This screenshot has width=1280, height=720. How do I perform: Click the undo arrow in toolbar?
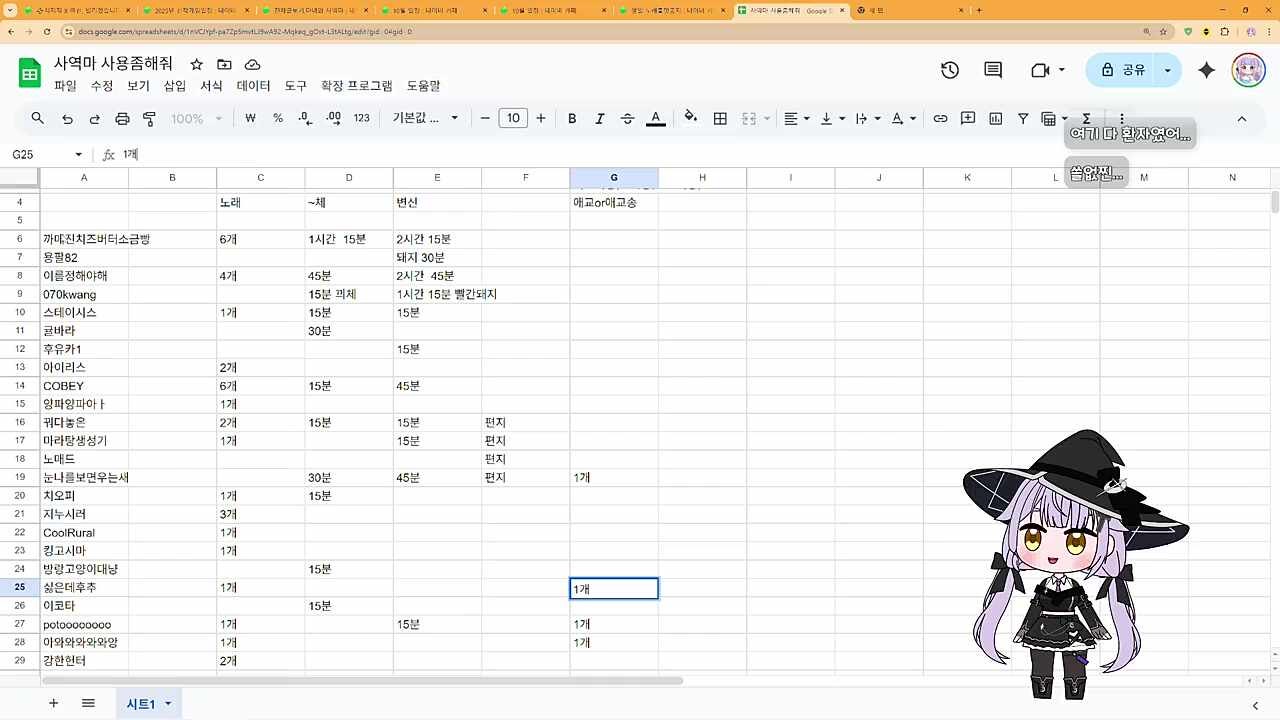tap(67, 118)
